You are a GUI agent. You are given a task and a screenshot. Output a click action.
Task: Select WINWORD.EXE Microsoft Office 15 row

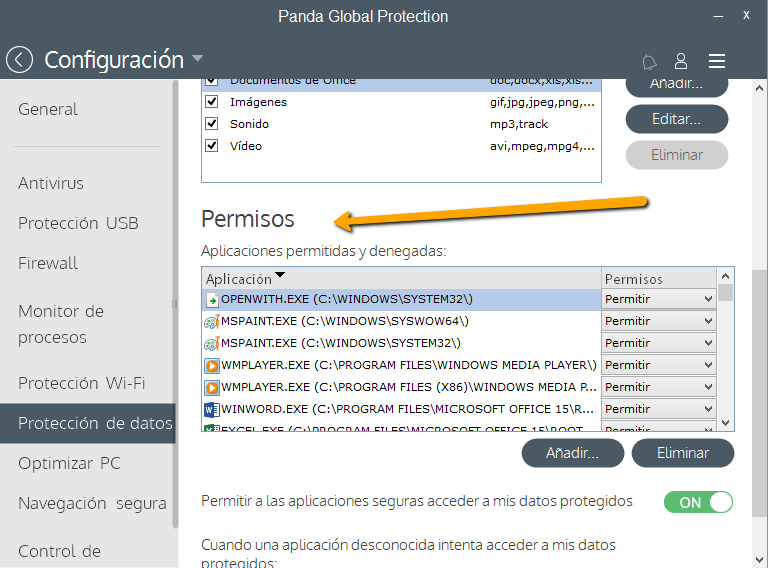[x=401, y=409]
